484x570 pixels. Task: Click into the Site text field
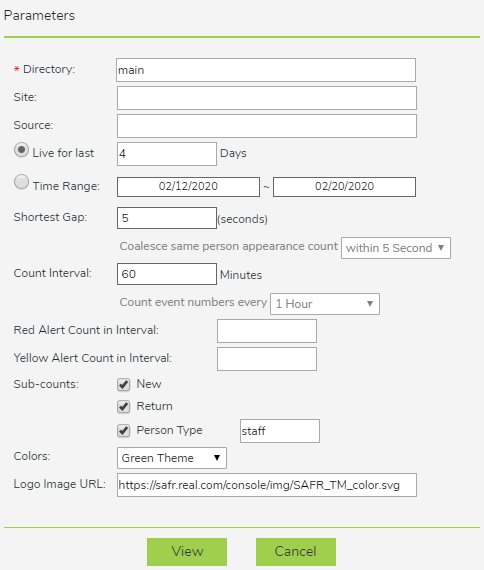(x=267, y=98)
